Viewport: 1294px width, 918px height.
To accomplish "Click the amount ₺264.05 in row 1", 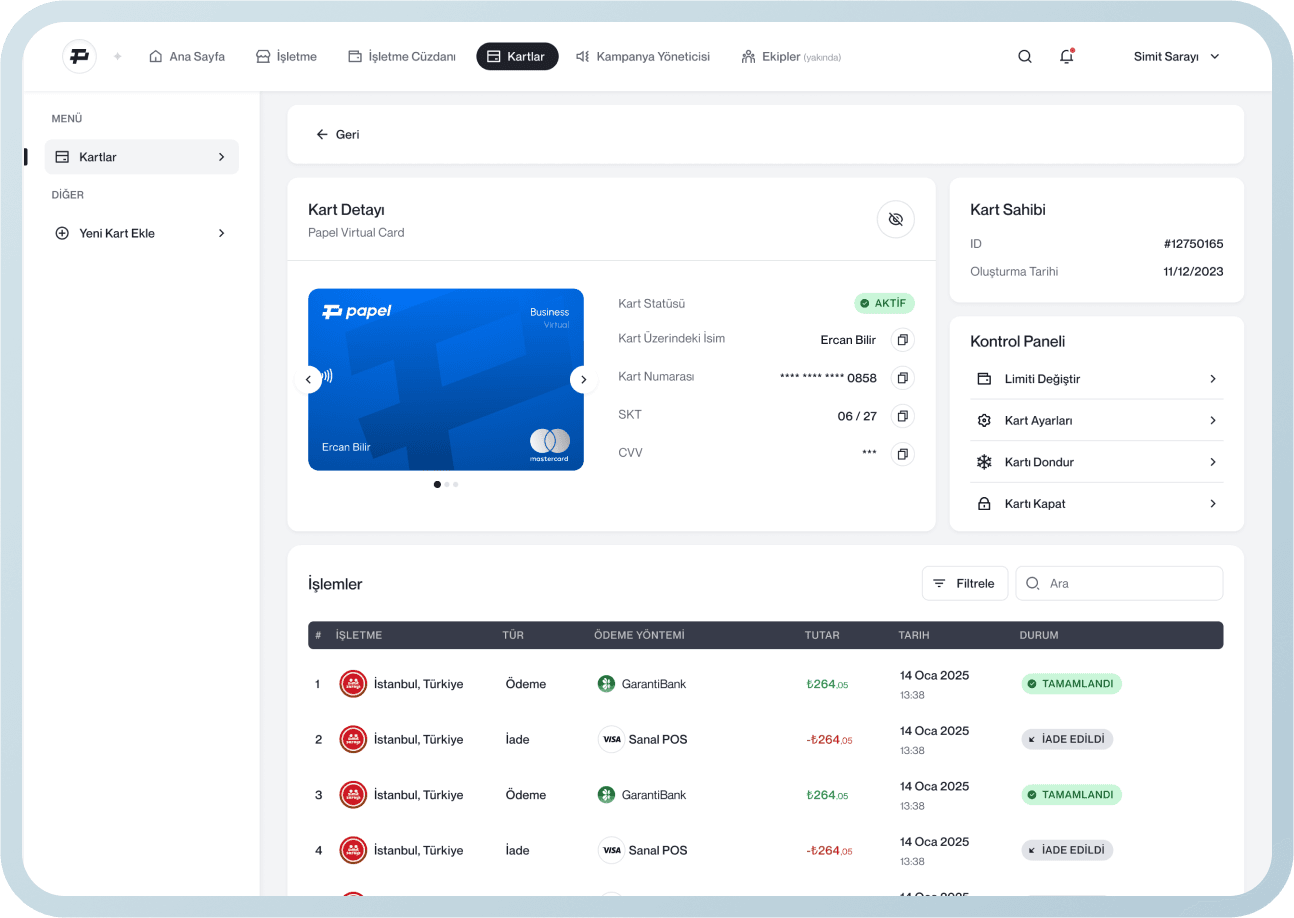I will [x=827, y=685].
